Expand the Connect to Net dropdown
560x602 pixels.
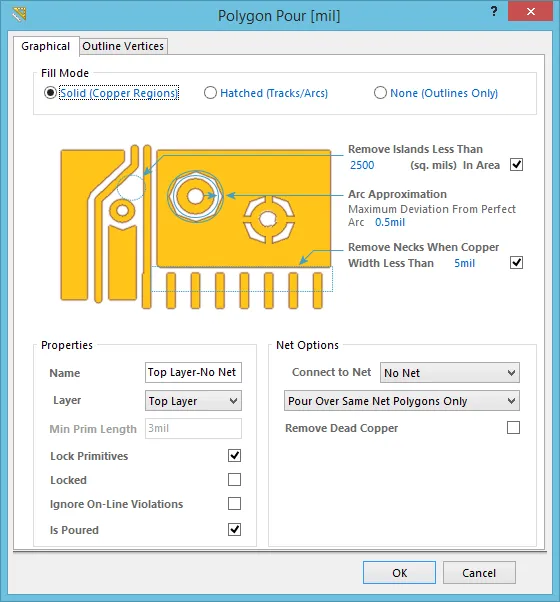point(450,373)
